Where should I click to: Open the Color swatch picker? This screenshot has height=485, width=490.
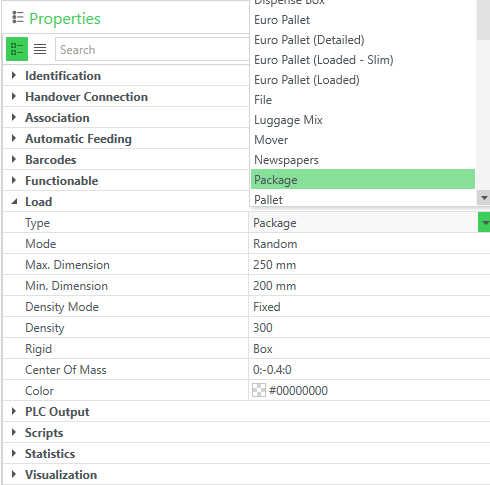click(x=259, y=390)
